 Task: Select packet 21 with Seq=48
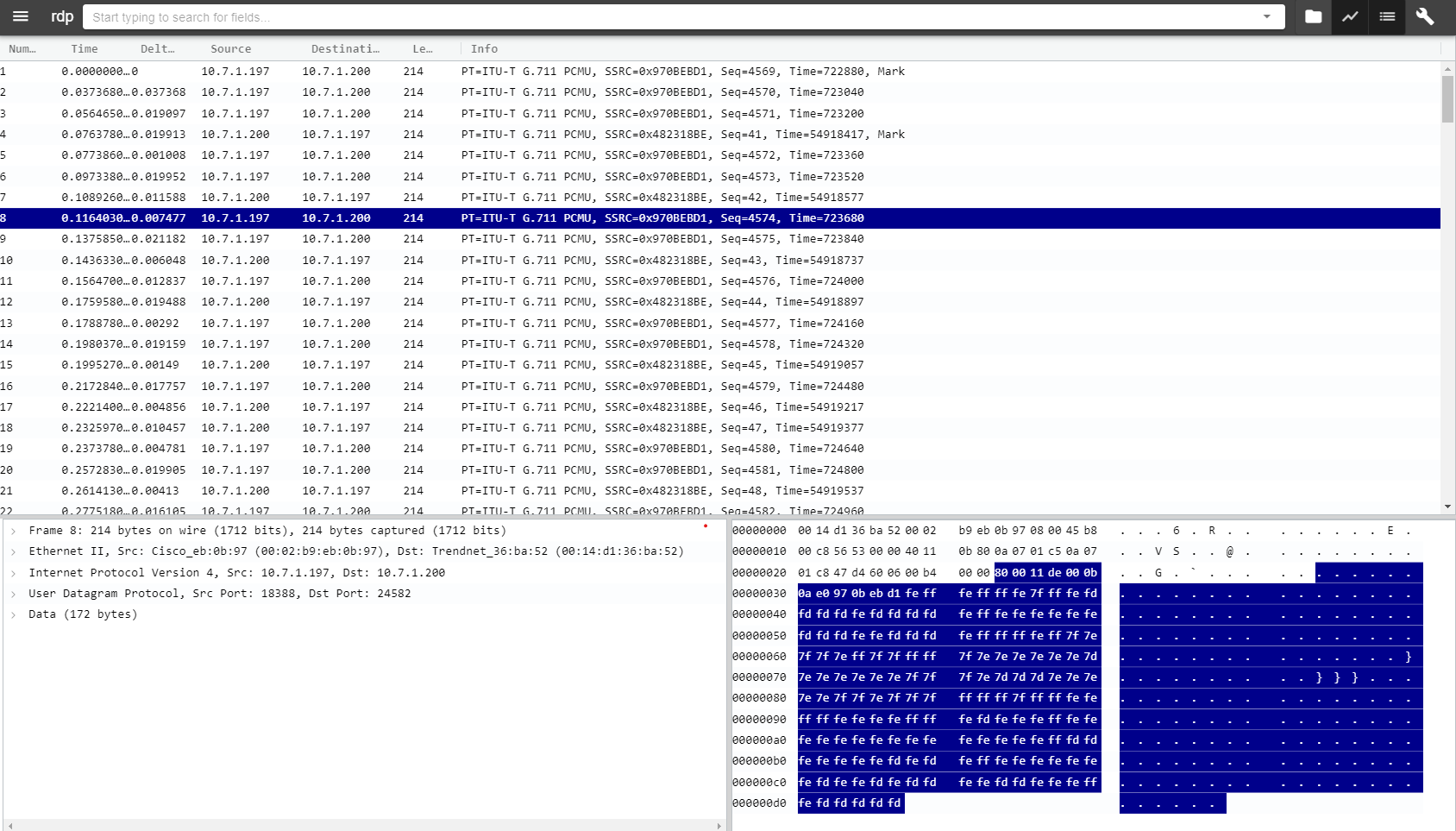click(x=720, y=491)
